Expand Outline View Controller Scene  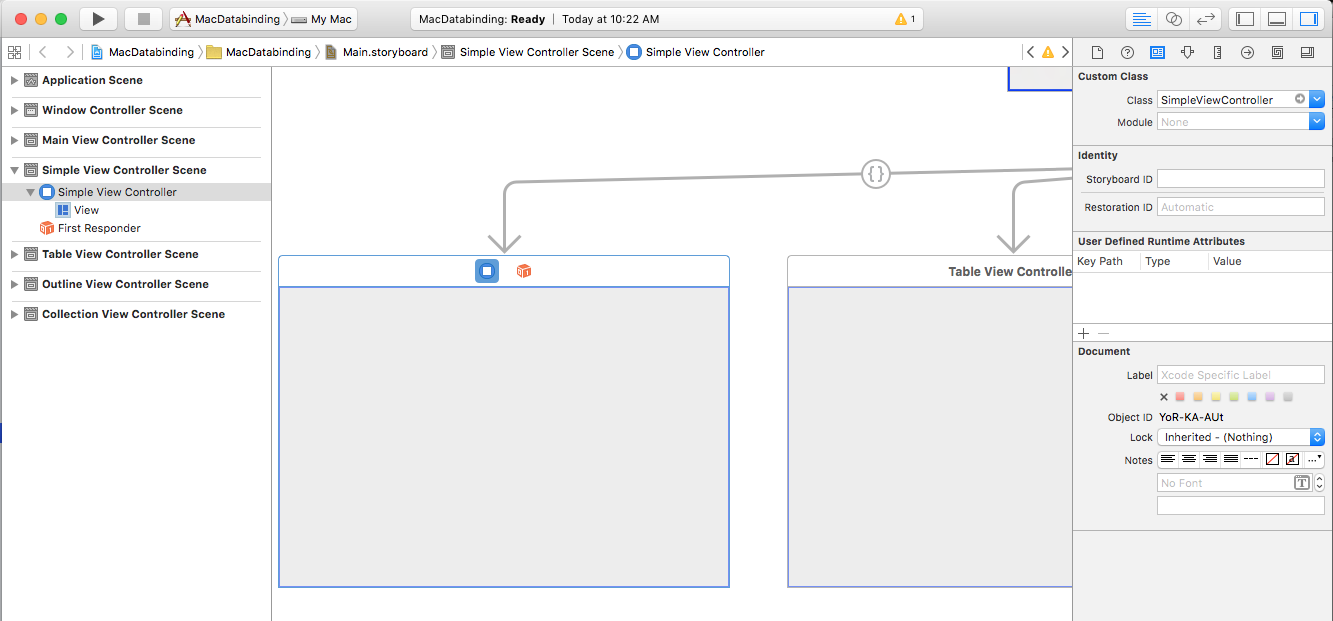click(14, 284)
